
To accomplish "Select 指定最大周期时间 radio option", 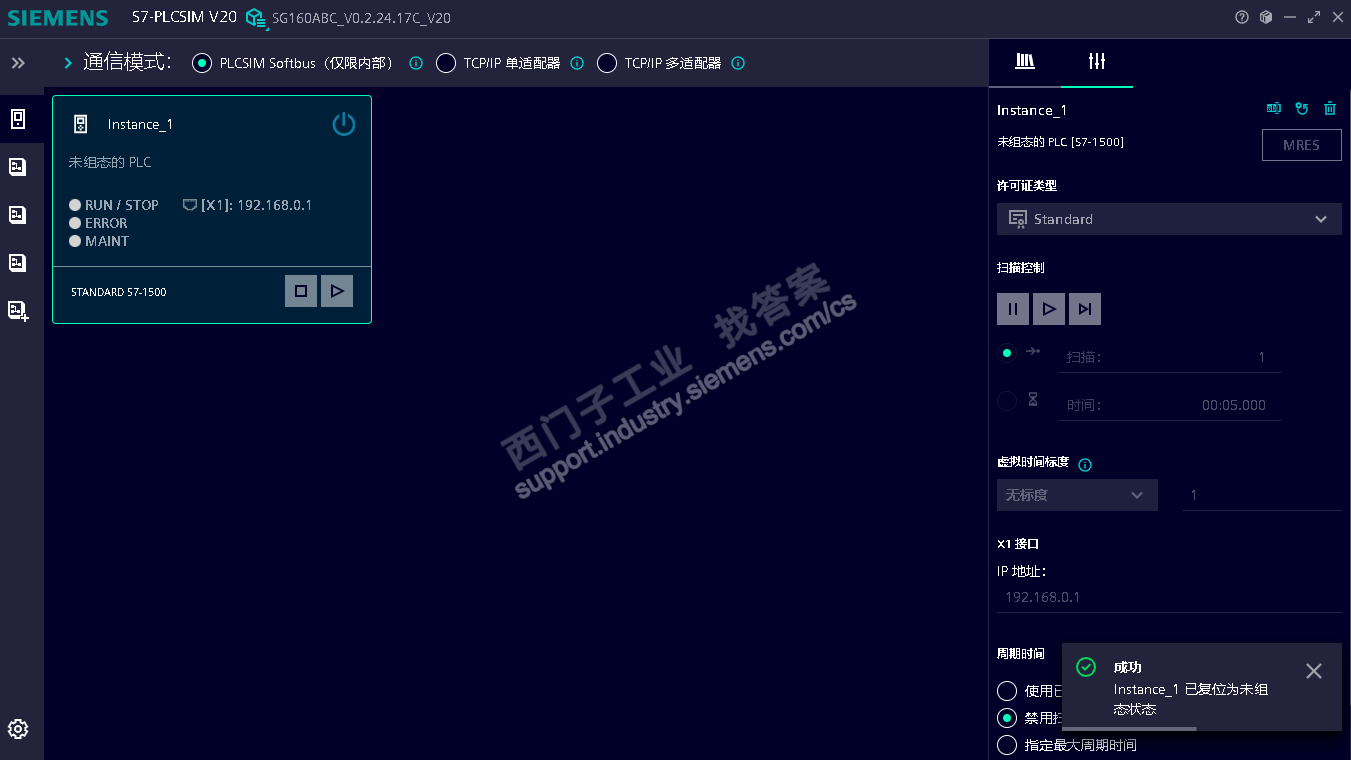I will (x=1007, y=745).
